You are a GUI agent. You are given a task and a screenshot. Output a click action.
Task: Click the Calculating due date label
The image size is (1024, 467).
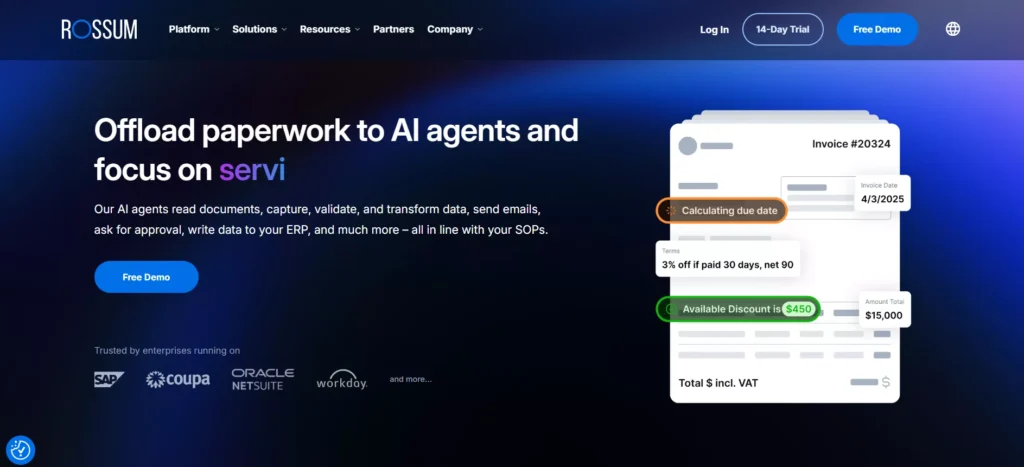click(722, 211)
